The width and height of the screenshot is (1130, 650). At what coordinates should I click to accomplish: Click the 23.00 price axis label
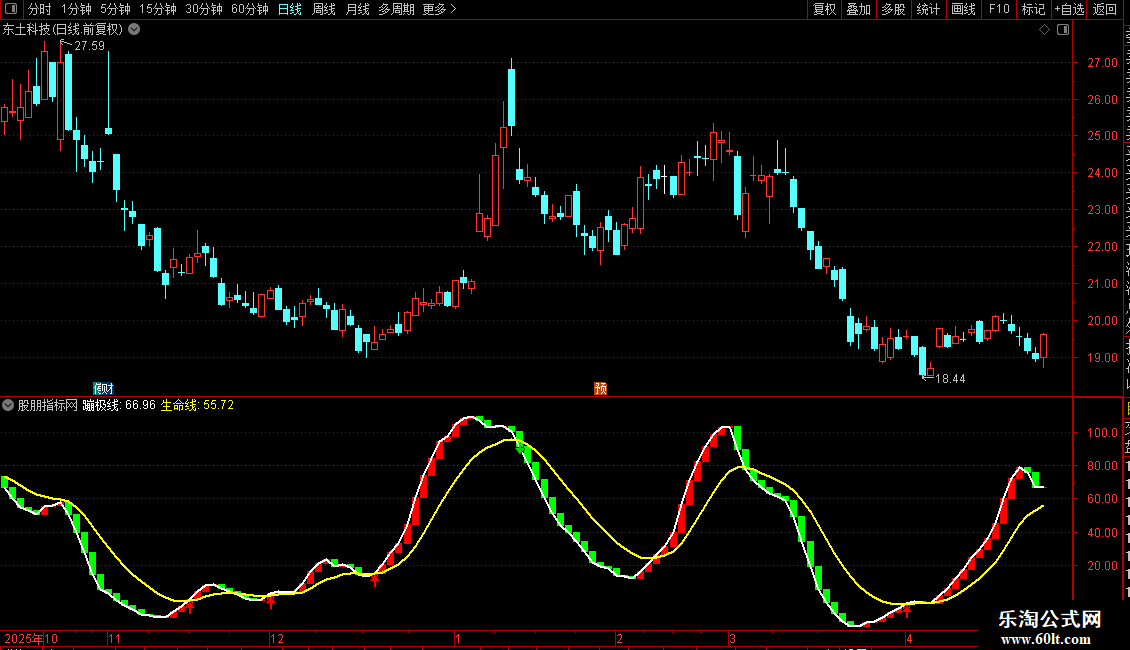[x=1103, y=210]
